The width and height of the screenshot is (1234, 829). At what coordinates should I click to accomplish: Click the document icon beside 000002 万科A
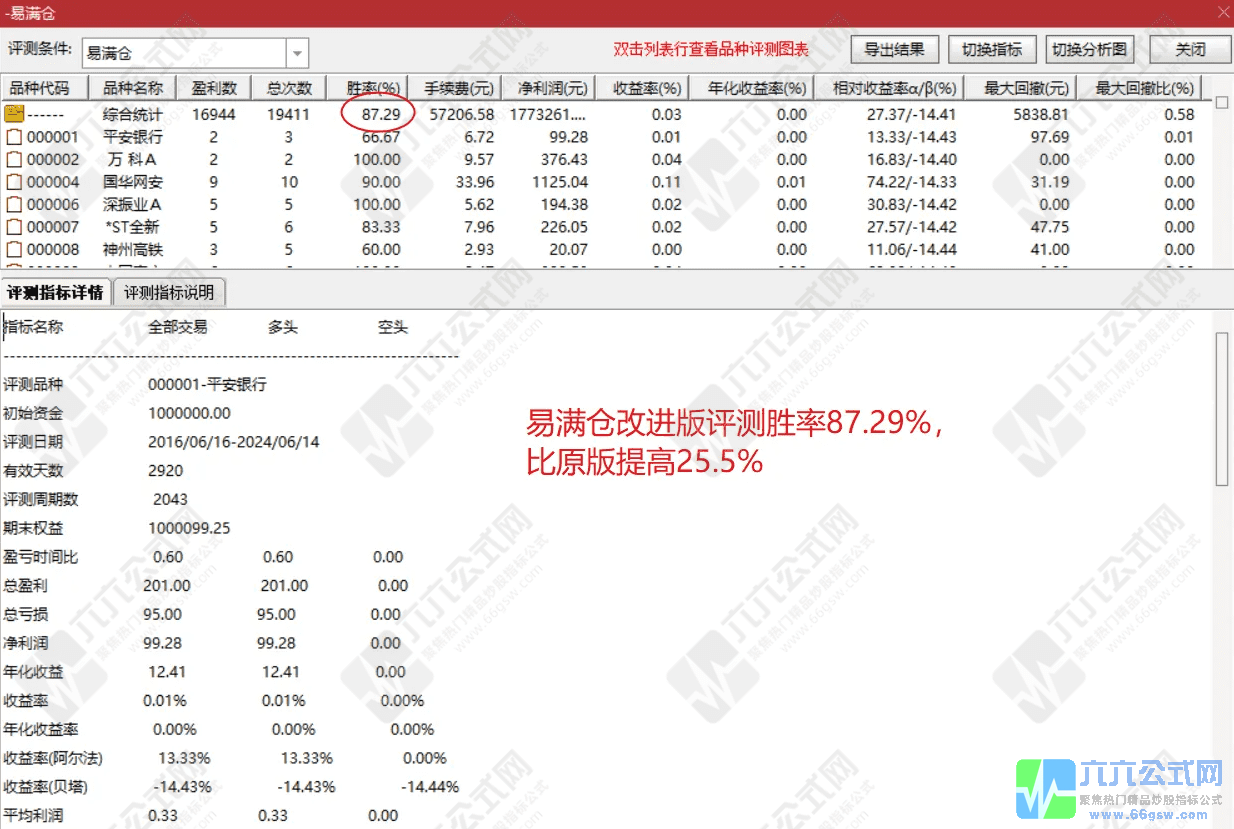14,160
